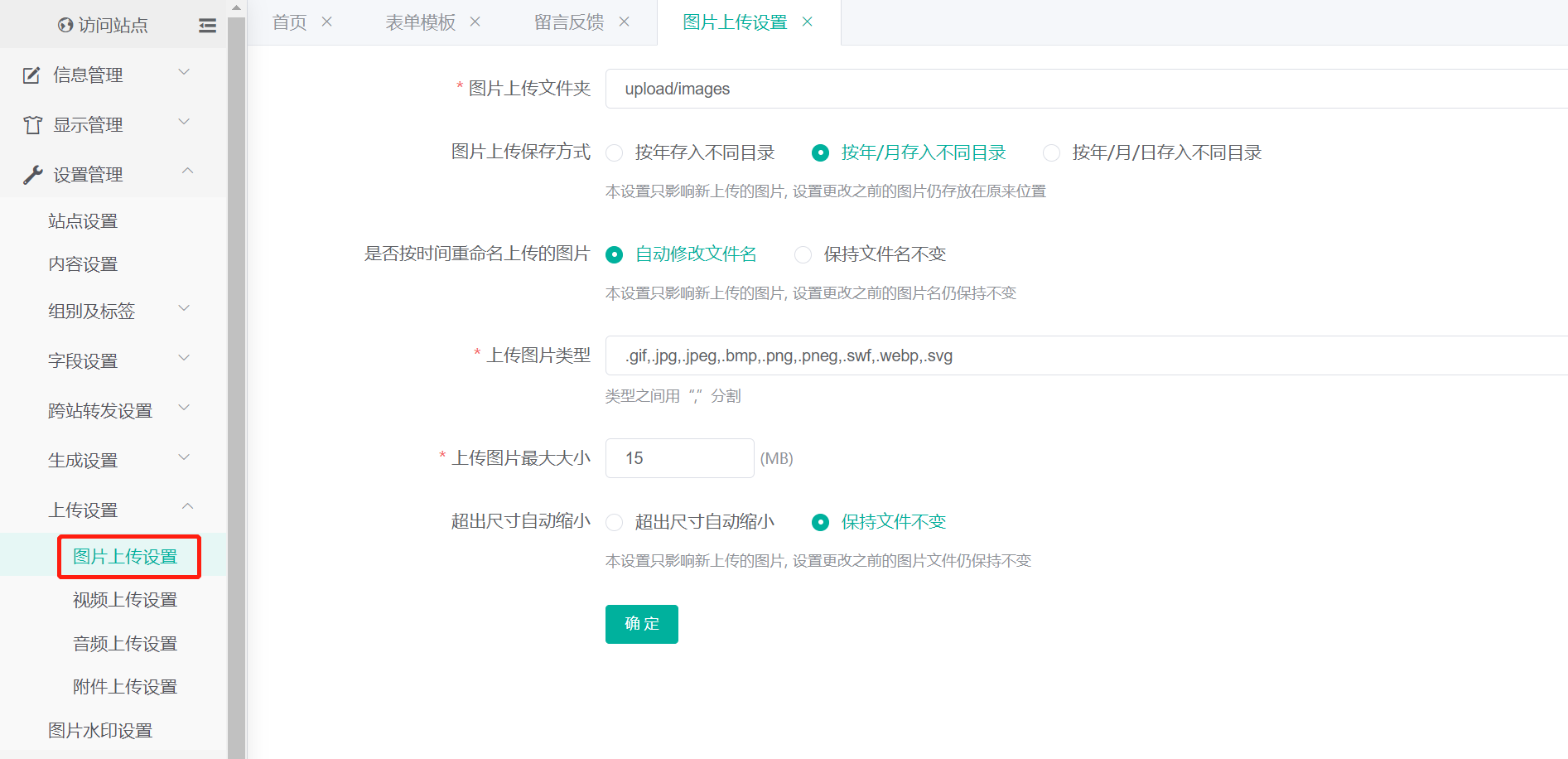This screenshot has width=1568, height=759.
Task: Open 视频上传设置 in the sidebar
Action: coord(125,600)
